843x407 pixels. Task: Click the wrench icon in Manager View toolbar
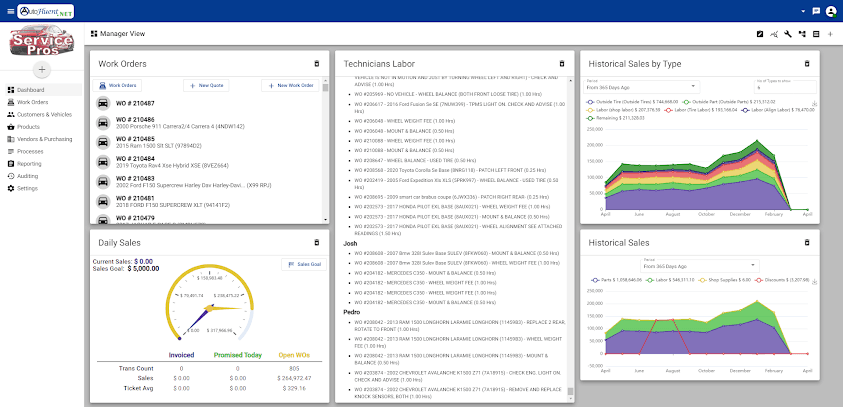(x=788, y=34)
